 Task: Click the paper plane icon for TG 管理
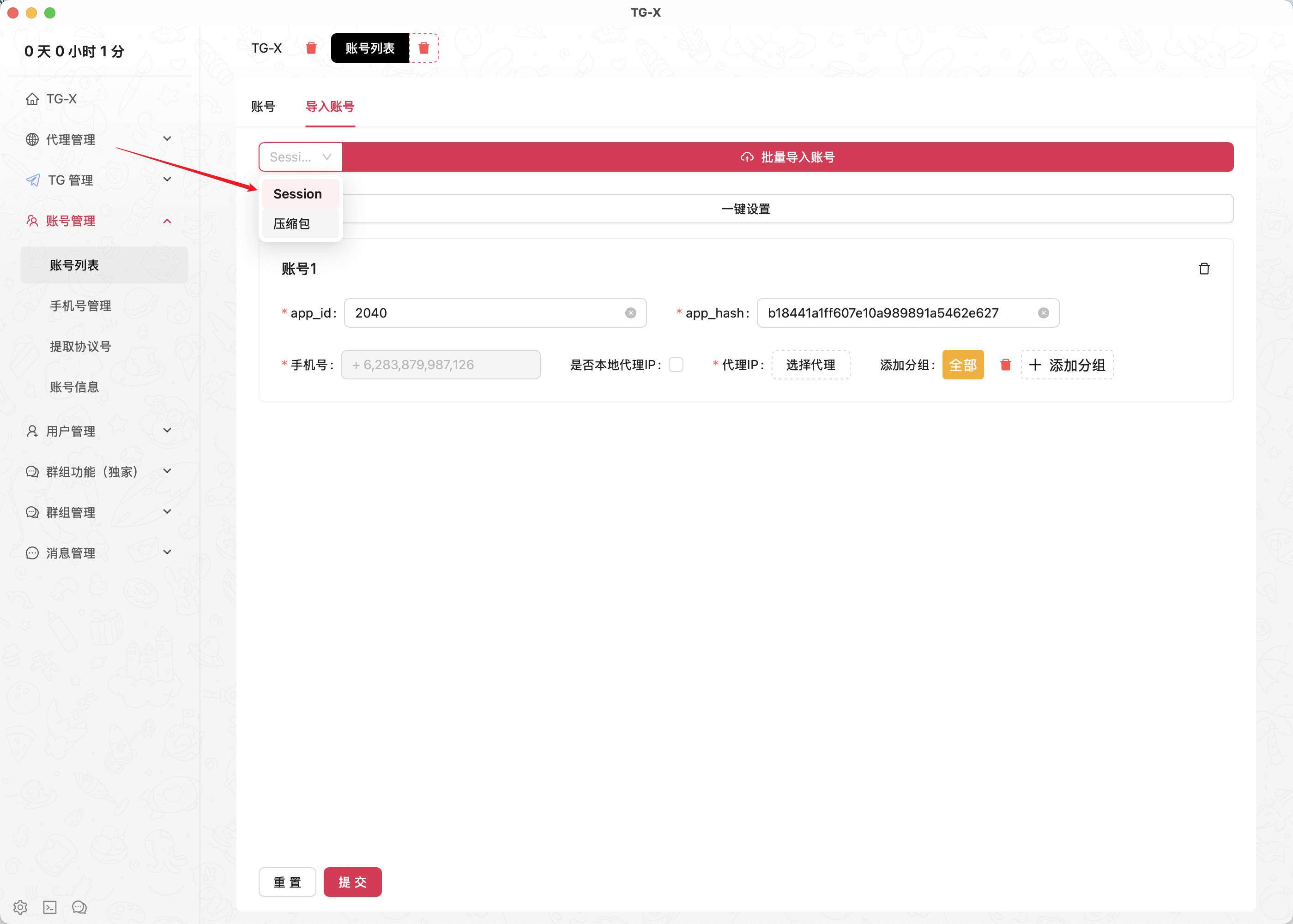click(33, 180)
